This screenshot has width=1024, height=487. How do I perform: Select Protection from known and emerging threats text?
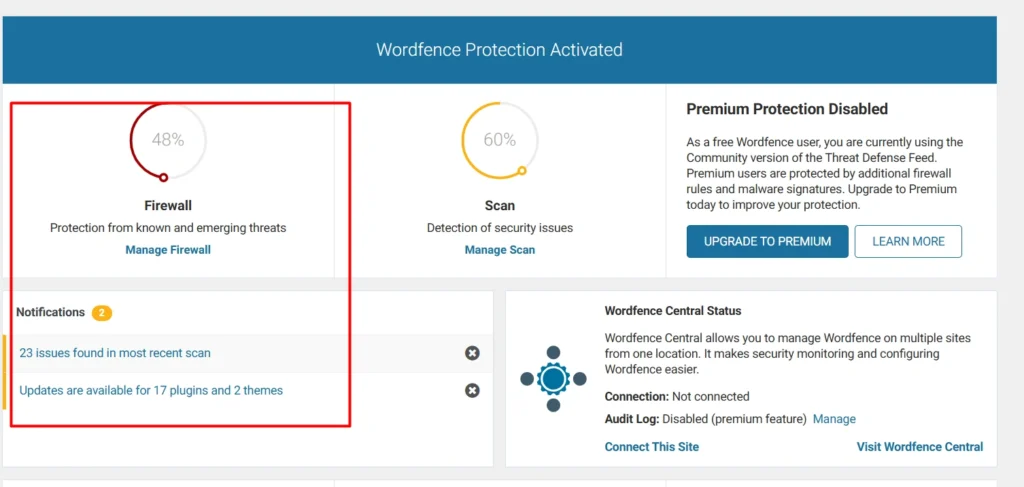coord(168,228)
